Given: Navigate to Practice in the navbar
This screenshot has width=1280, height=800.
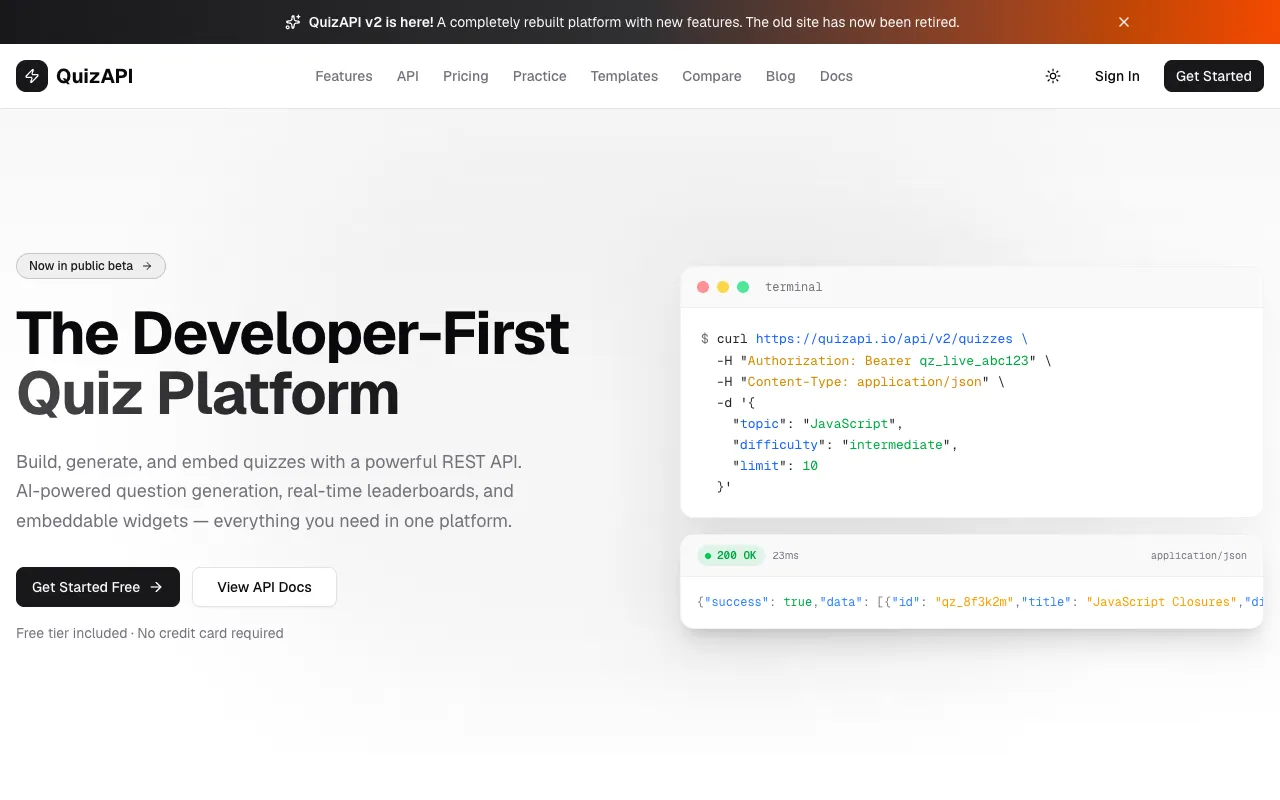Looking at the screenshot, I should click(540, 76).
